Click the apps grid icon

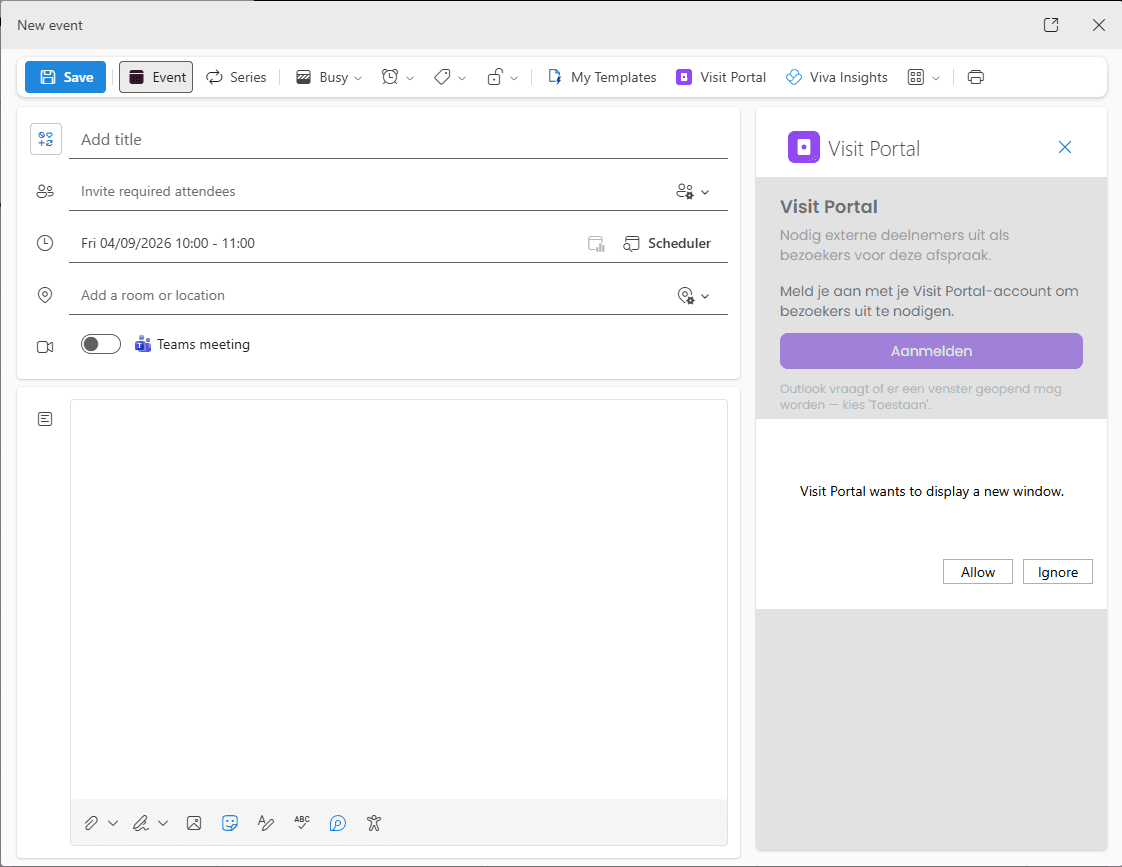(x=916, y=77)
